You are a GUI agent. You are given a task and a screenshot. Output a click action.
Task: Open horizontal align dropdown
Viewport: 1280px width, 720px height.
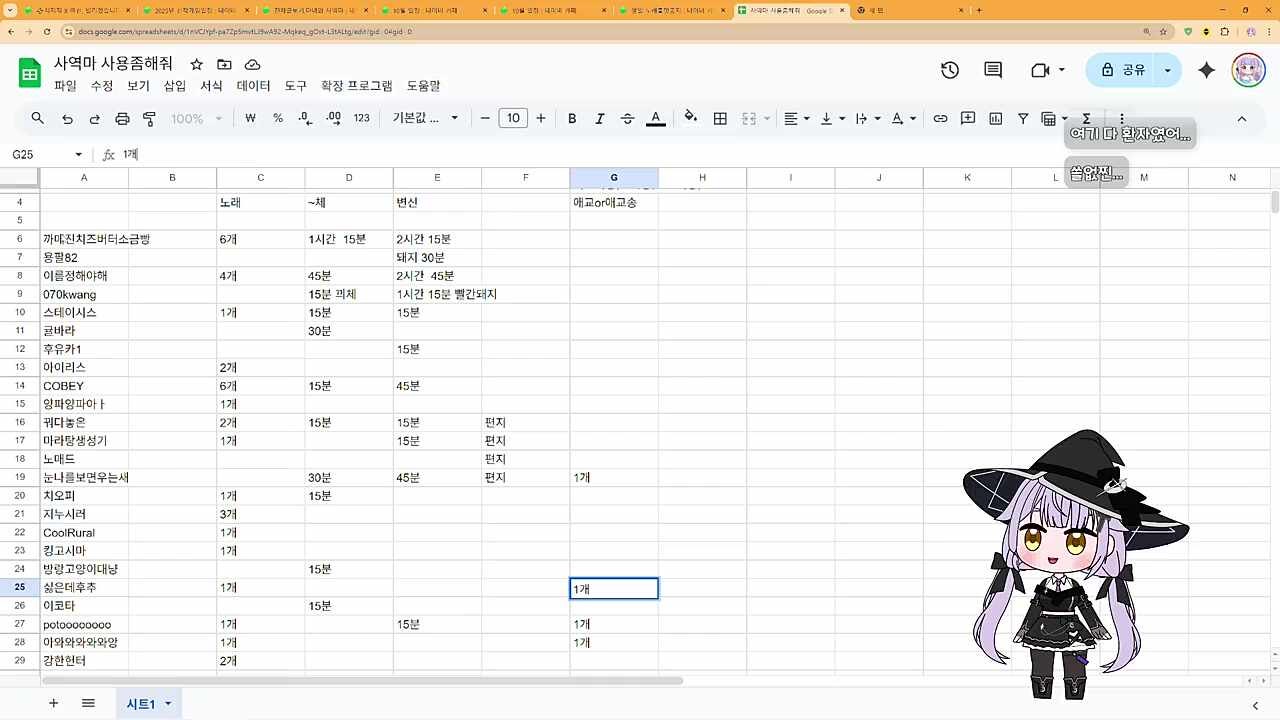[x=797, y=118]
